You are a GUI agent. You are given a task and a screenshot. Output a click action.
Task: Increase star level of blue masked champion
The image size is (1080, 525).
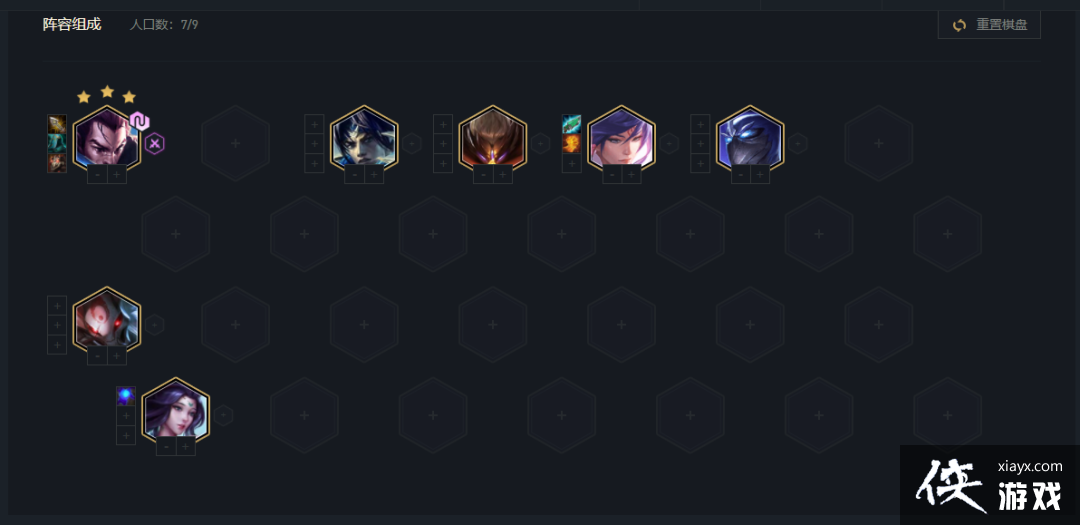point(760,175)
